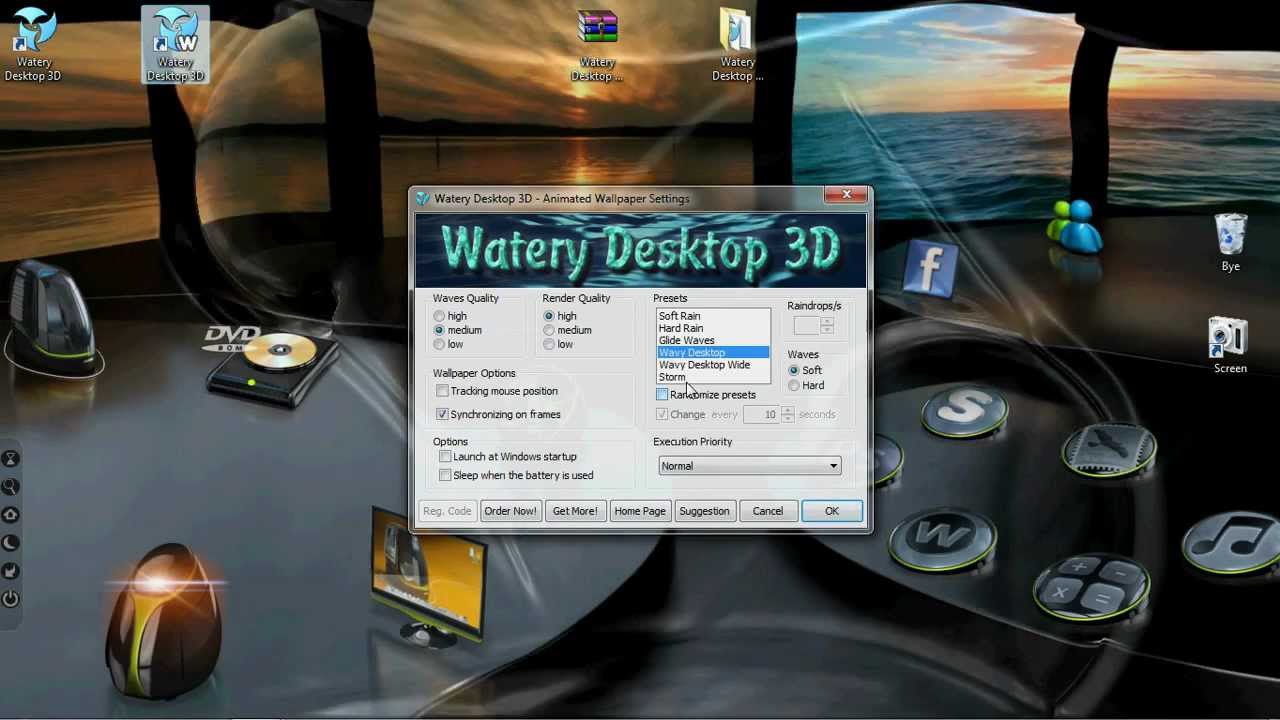This screenshot has height=720, width=1280.
Task: Disable Synchronizing on frames
Action: pos(442,414)
